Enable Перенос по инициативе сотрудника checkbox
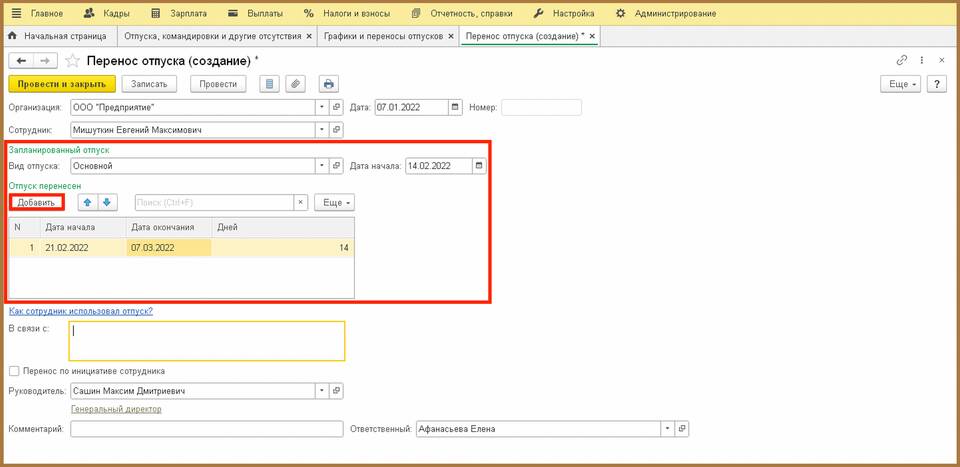The image size is (960, 467). [x=13, y=371]
